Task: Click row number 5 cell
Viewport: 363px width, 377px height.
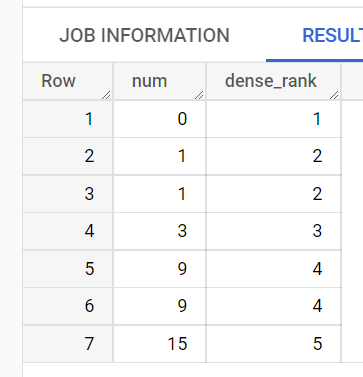Action: [68, 269]
